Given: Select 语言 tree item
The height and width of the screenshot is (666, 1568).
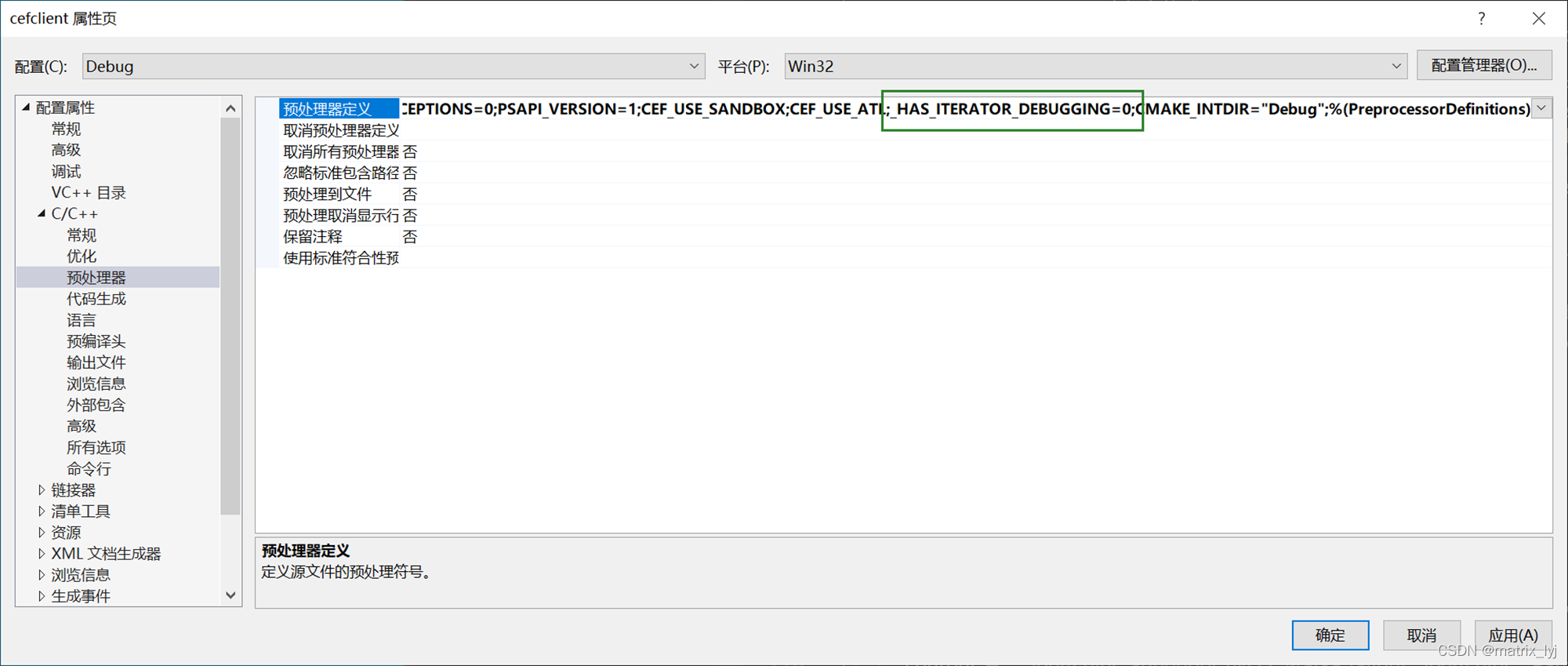Looking at the screenshot, I should point(82,319).
